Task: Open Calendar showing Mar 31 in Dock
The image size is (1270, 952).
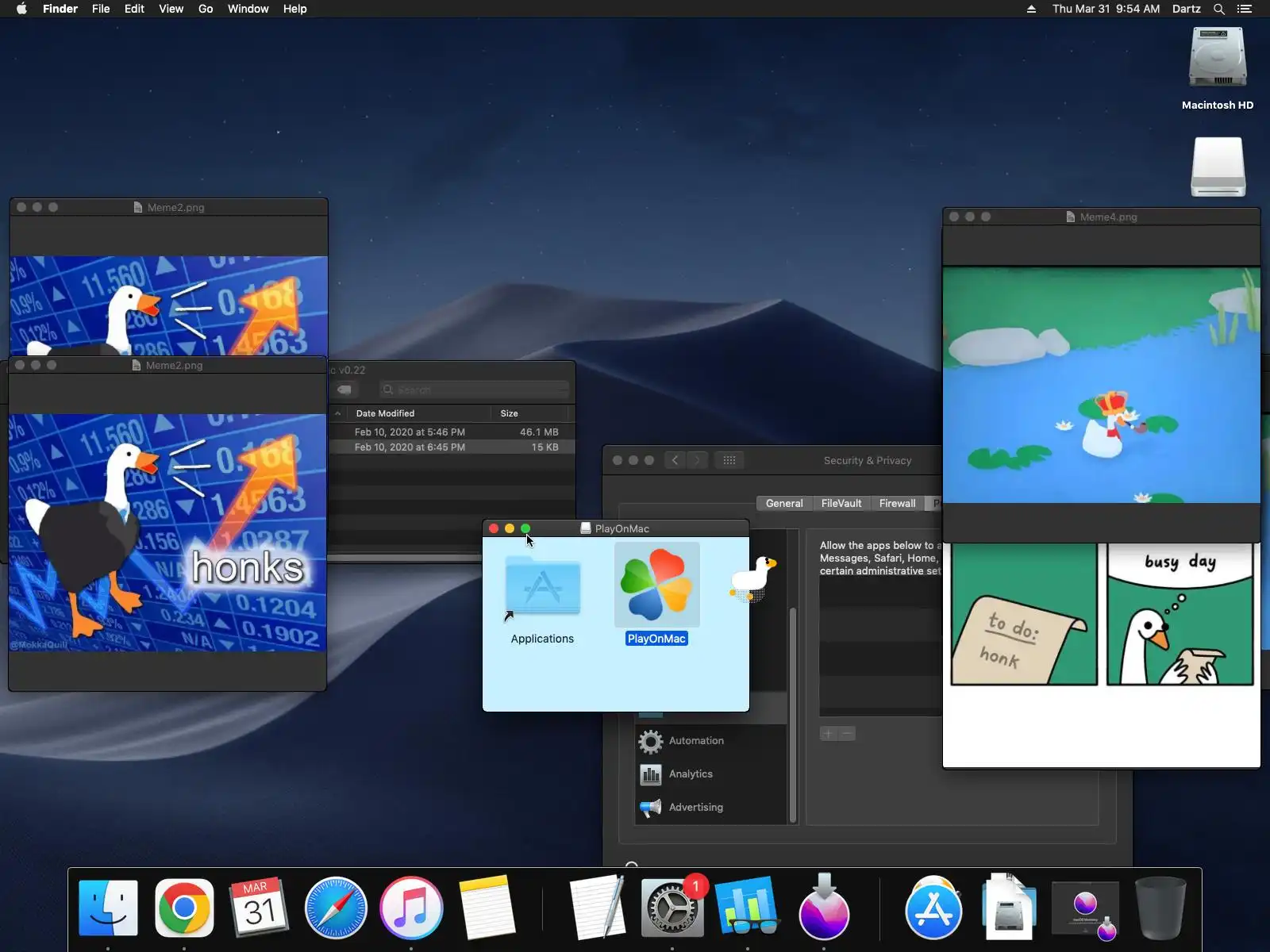Action: (x=260, y=908)
